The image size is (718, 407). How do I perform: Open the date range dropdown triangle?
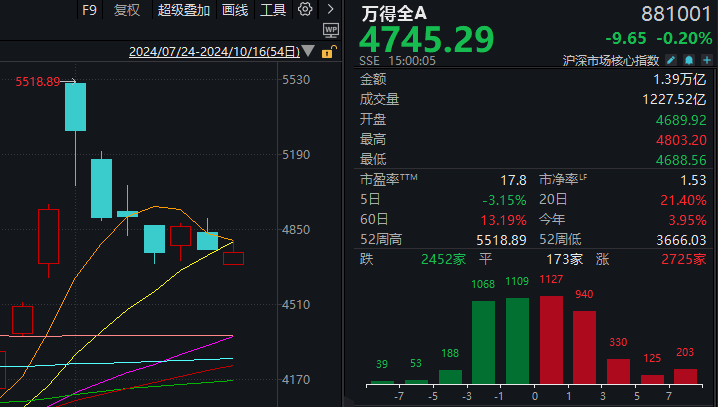tap(310, 52)
